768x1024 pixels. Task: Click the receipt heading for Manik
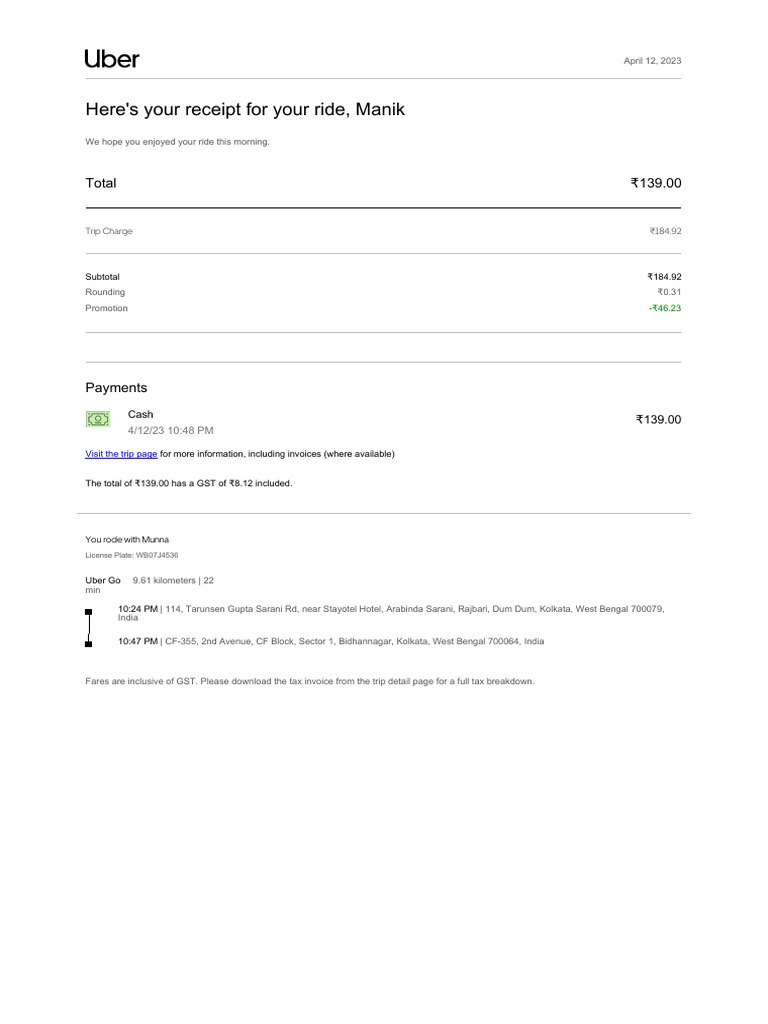[245, 110]
